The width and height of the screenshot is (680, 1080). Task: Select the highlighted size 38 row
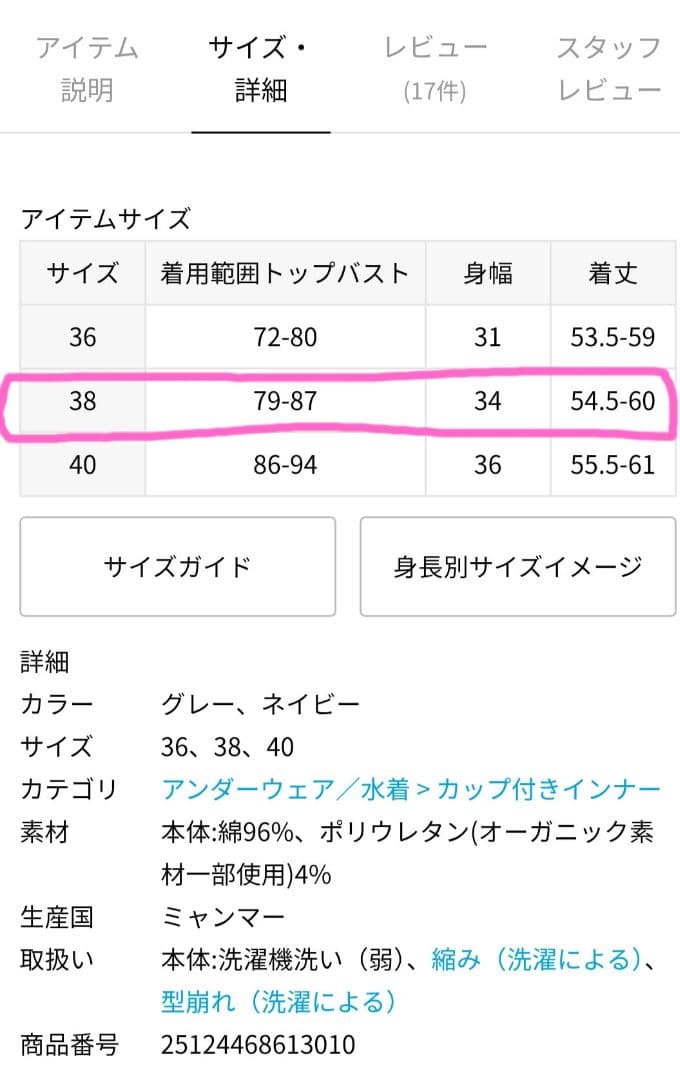(x=340, y=400)
